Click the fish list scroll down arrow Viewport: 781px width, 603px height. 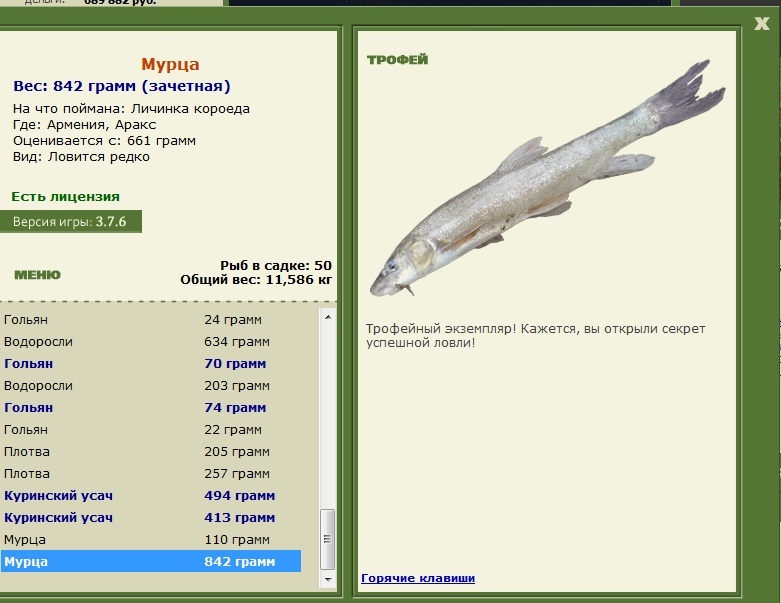328,579
